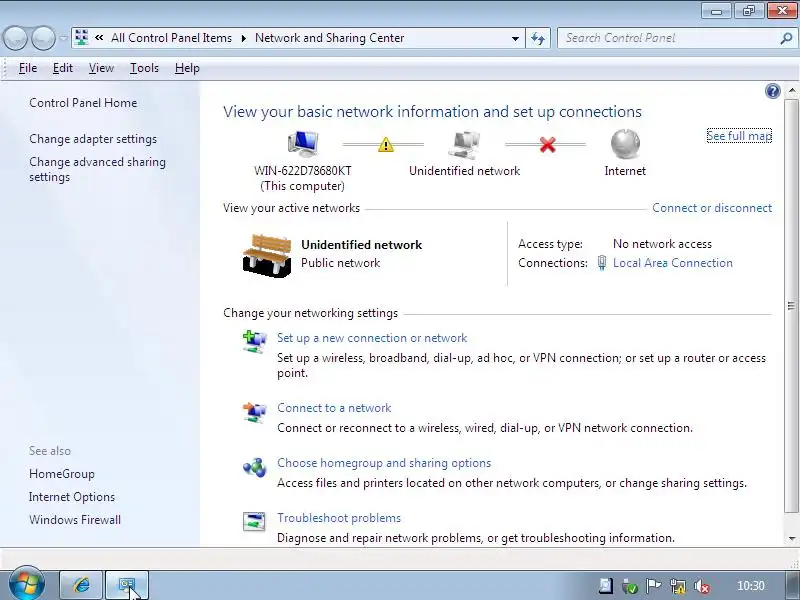Image resolution: width=800 pixels, height=600 pixels.
Task: Open the Help menu
Action: (x=187, y=68)
